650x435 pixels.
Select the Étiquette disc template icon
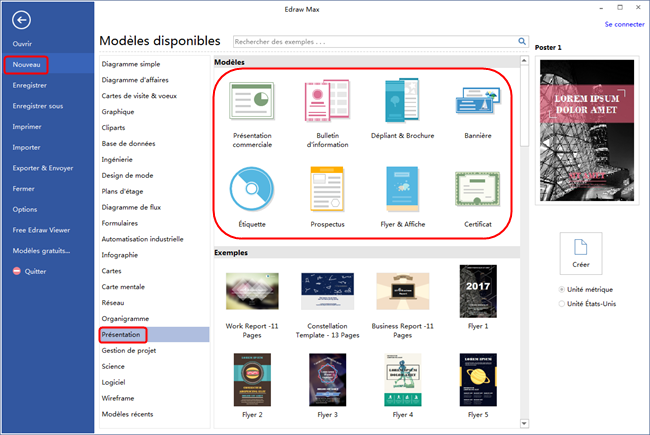pos(252,189)
